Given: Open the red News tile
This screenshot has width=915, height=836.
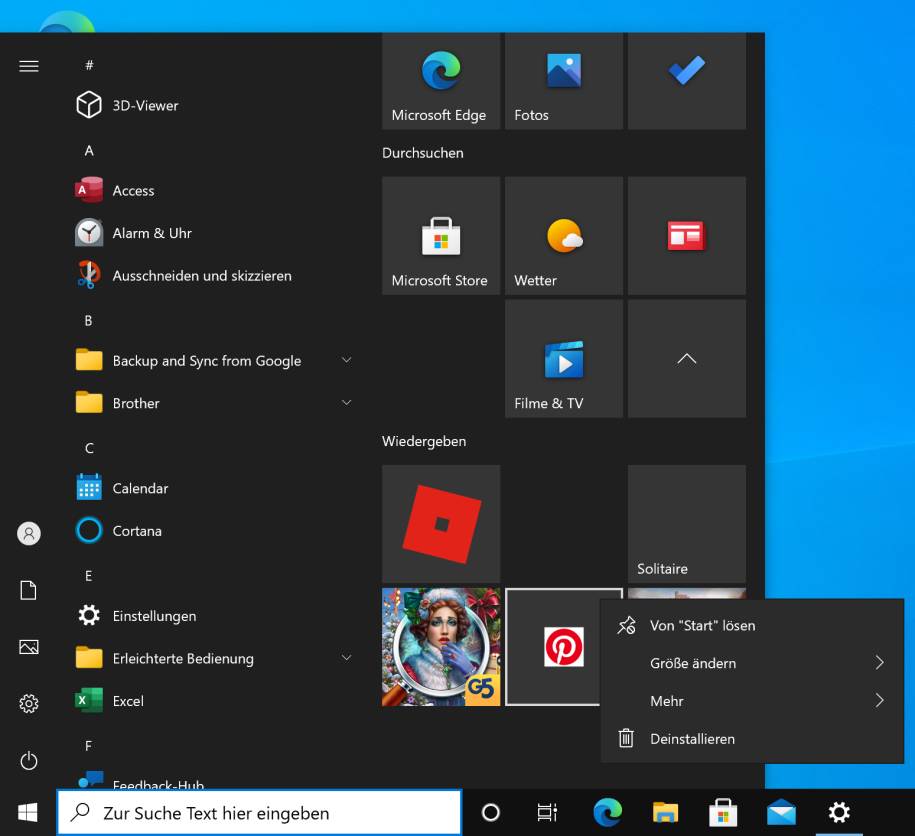Looking at the screenshot, I should [x=687, y=236].
